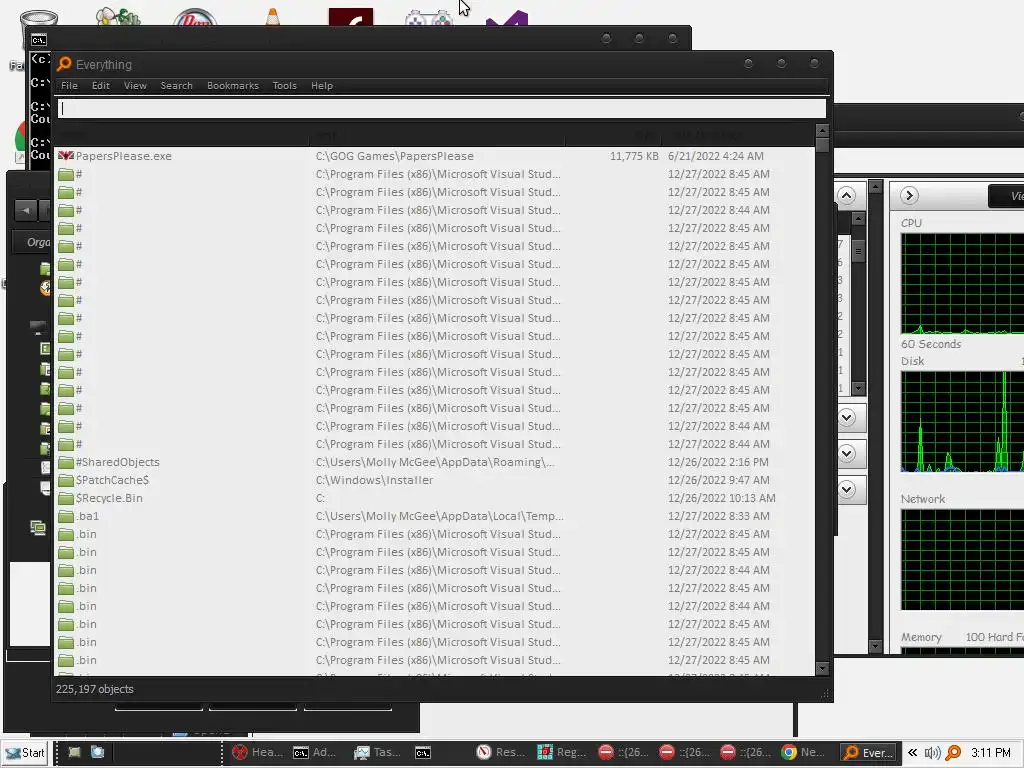Open the View menu in Everything
This screenshot has height=768, width=1024.
135,86
